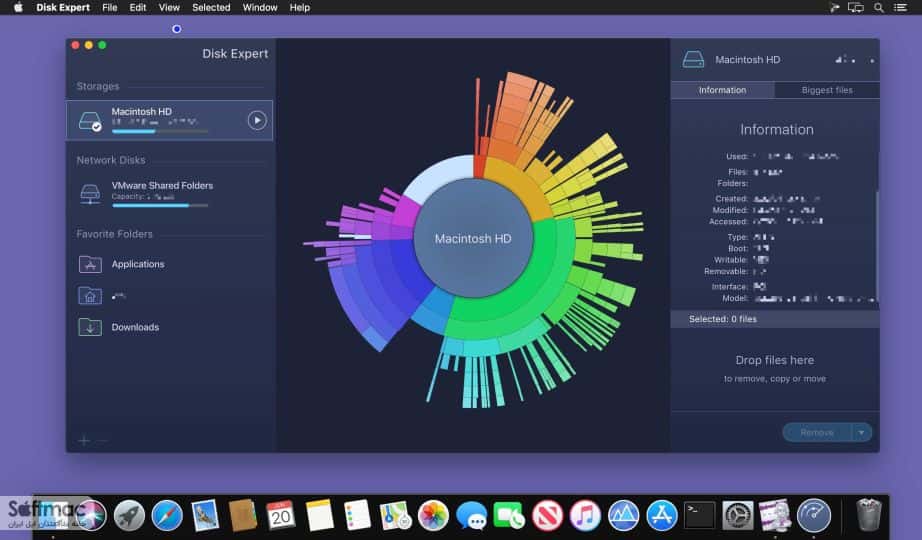Select the Macintosh HD drive icon in Storages
The image size is (922, 540).
pos(90,121)
